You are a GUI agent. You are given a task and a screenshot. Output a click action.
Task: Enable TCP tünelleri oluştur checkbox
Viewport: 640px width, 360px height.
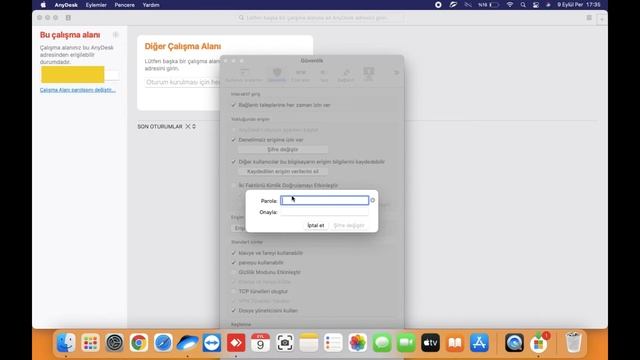point(234,291)
